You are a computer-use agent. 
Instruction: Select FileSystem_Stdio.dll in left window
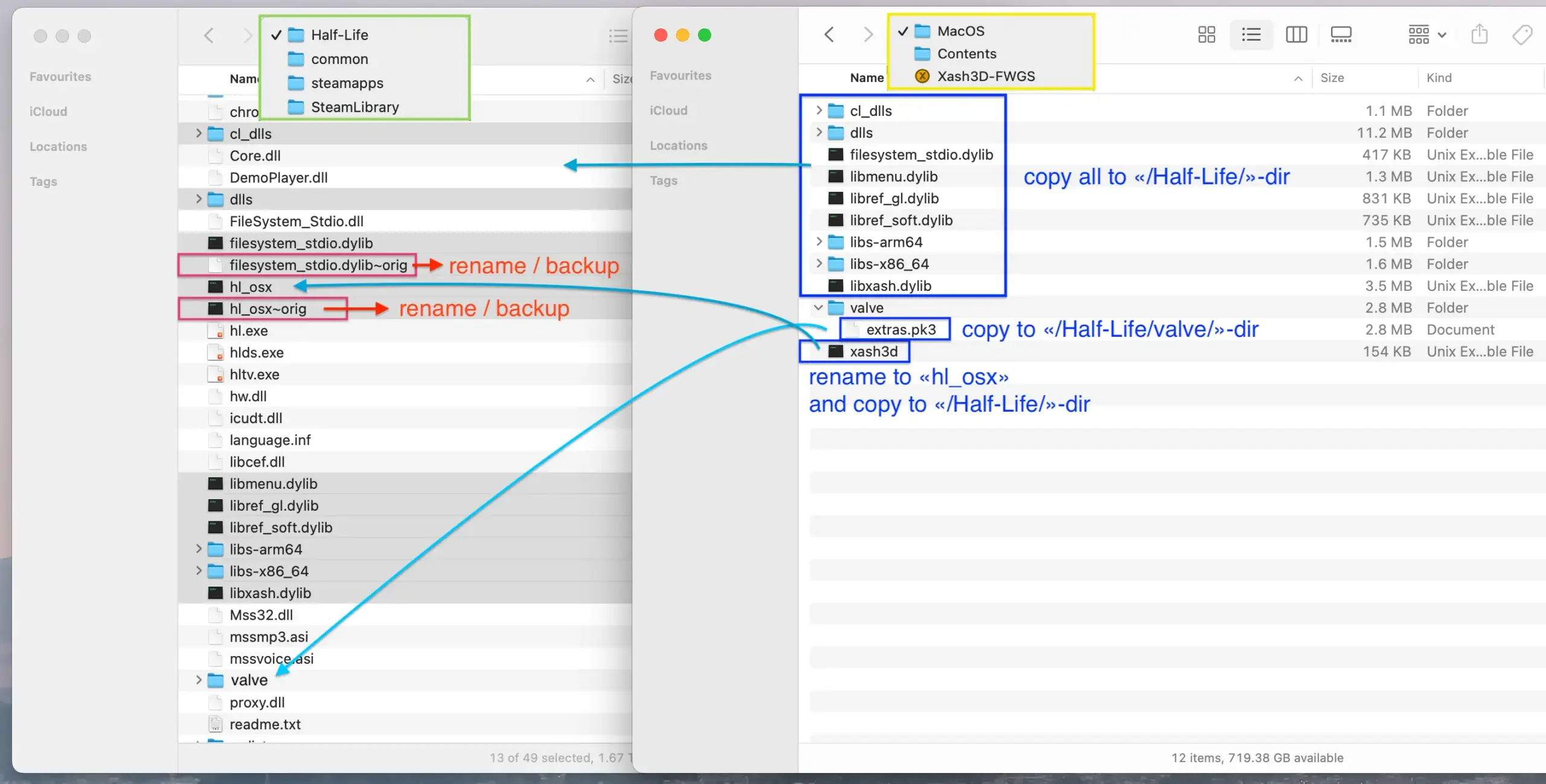point(296,221)
